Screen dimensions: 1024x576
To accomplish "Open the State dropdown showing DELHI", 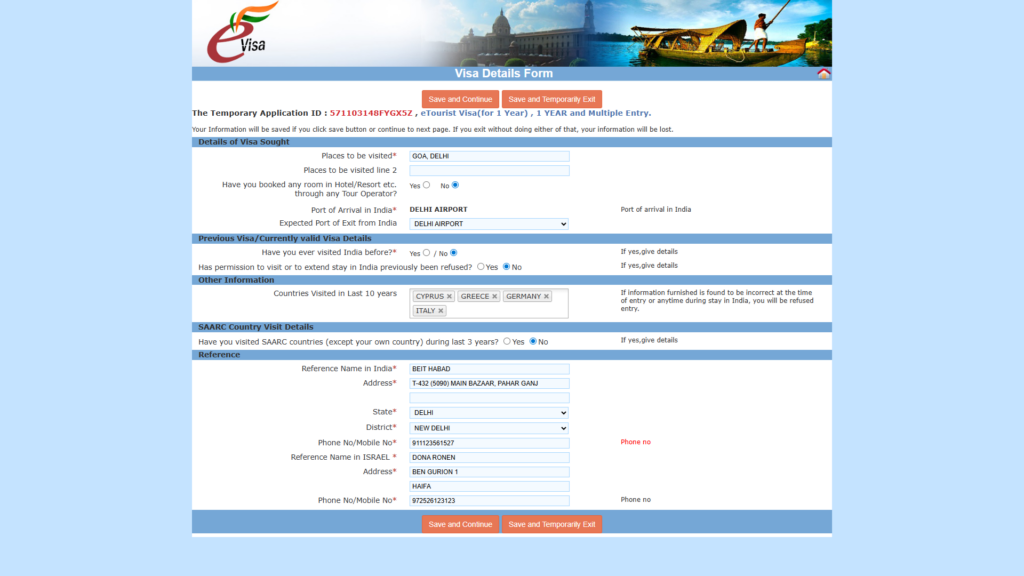I will [x=489, y=413].
